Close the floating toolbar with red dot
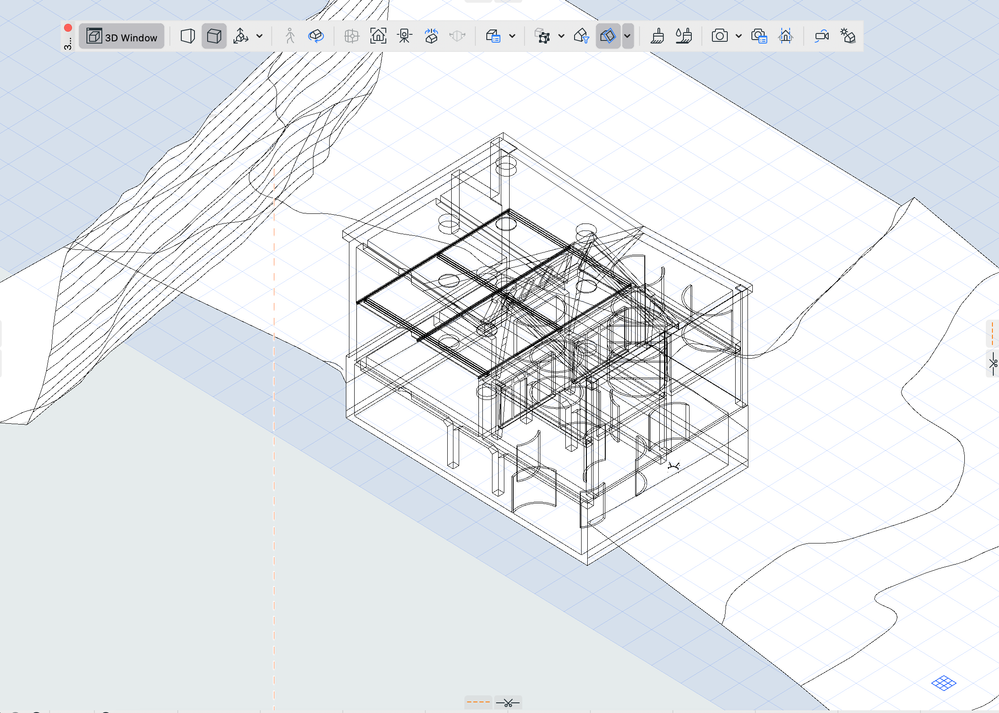The height and width of the screenshot is (713, 999). 68,27
